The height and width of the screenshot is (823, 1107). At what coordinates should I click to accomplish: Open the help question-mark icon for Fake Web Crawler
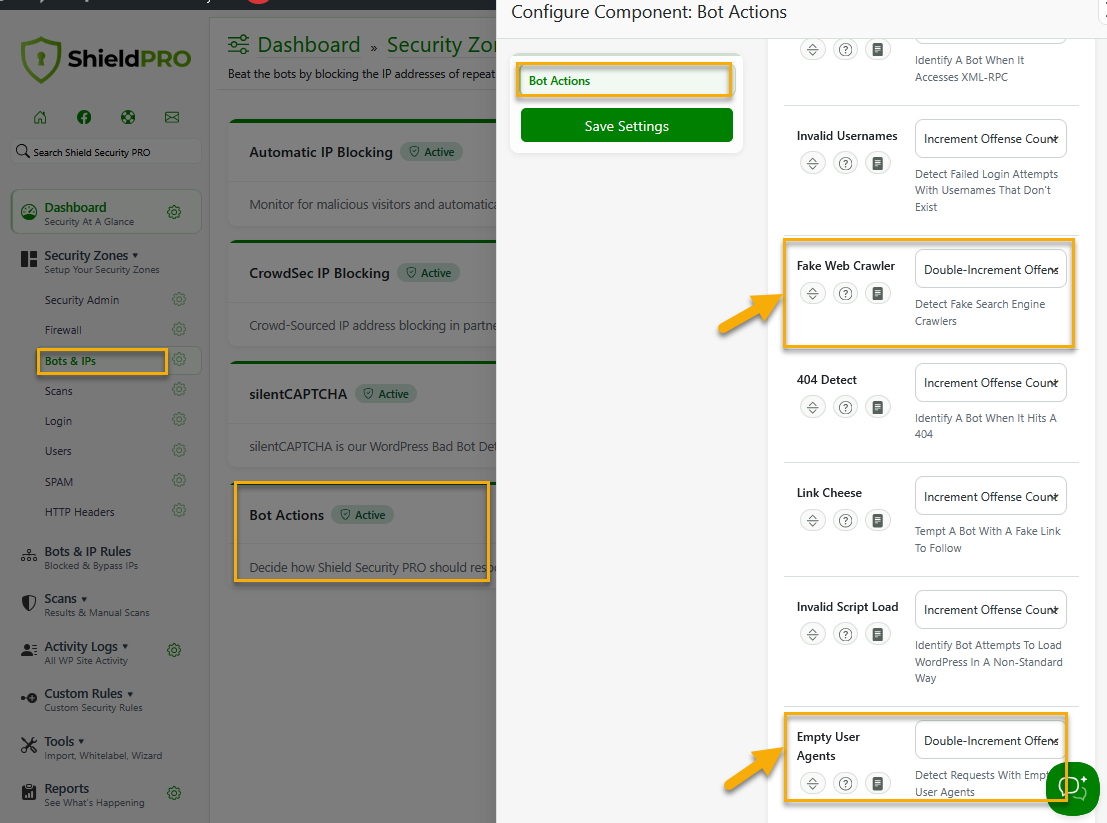(845, 293)
